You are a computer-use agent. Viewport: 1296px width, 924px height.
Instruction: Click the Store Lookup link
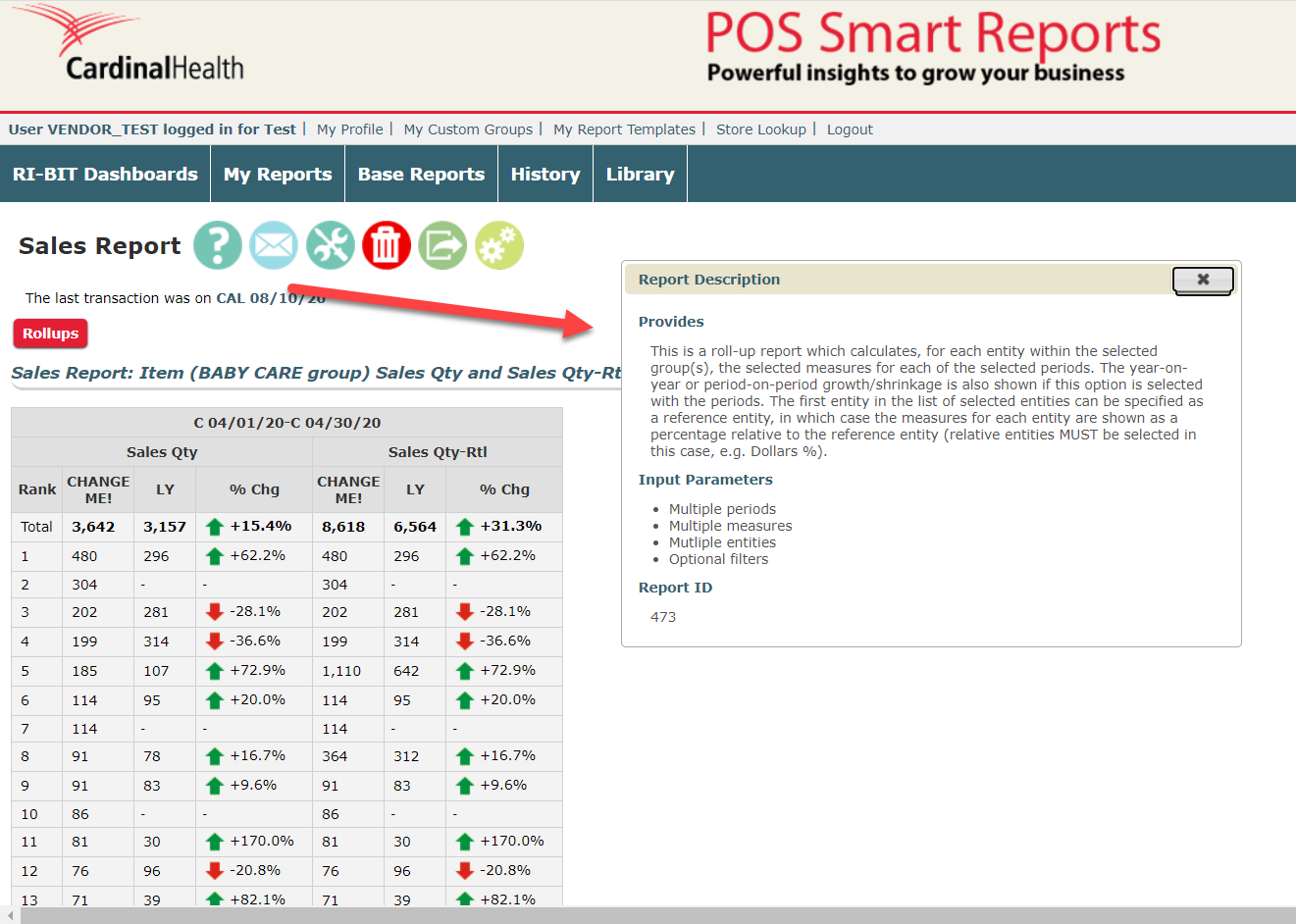(x=760, y=129)
